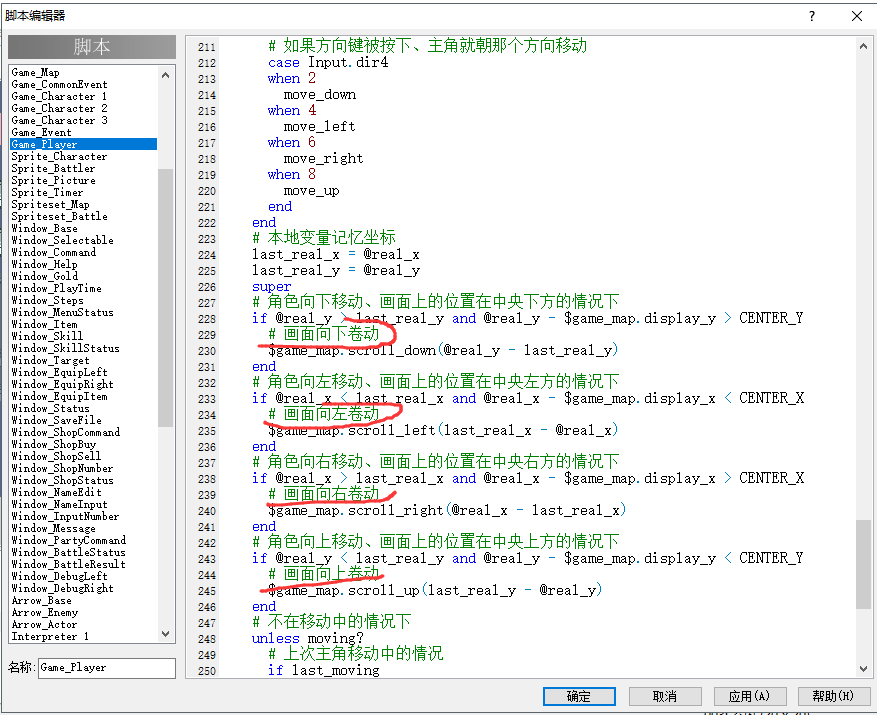Click the script list scroll down arrow
Screen dimensions: 877x715
click(165, 634)
